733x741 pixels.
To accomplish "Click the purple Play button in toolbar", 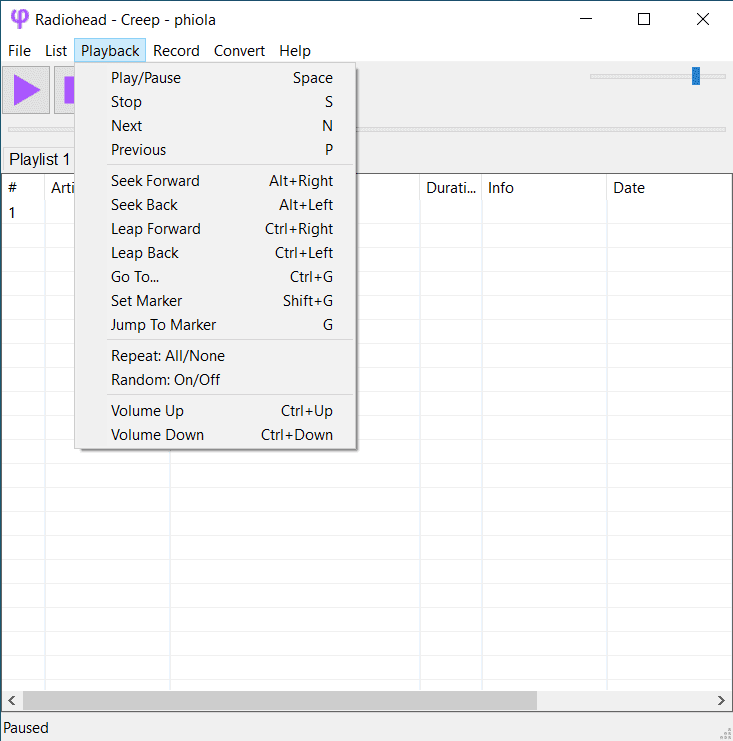I will (x=26, y=90).
